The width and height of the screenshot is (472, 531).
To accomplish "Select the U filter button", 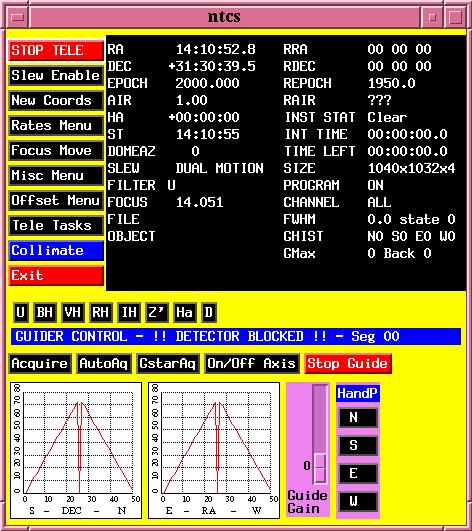I will (x=20, y=312).
